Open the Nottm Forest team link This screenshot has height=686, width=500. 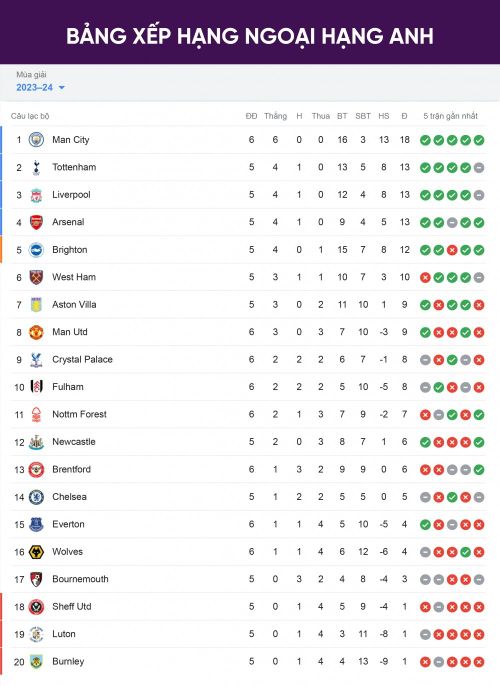[80, 414]
